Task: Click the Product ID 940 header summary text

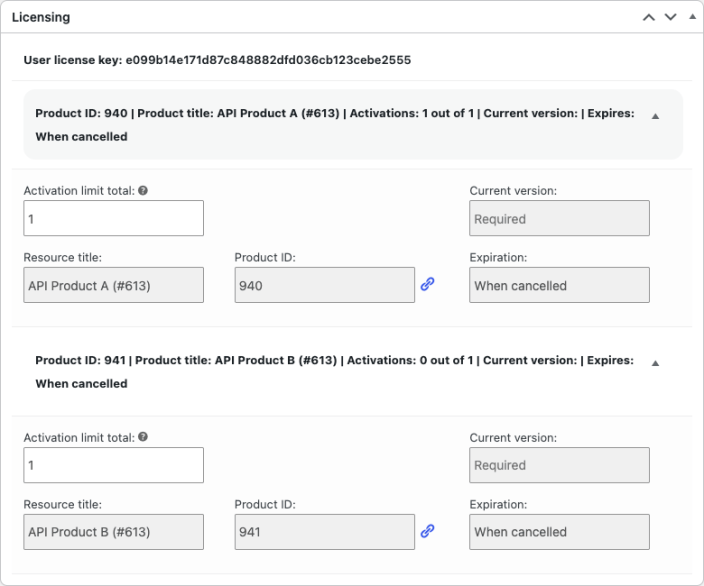Action: tap(335, 125)
